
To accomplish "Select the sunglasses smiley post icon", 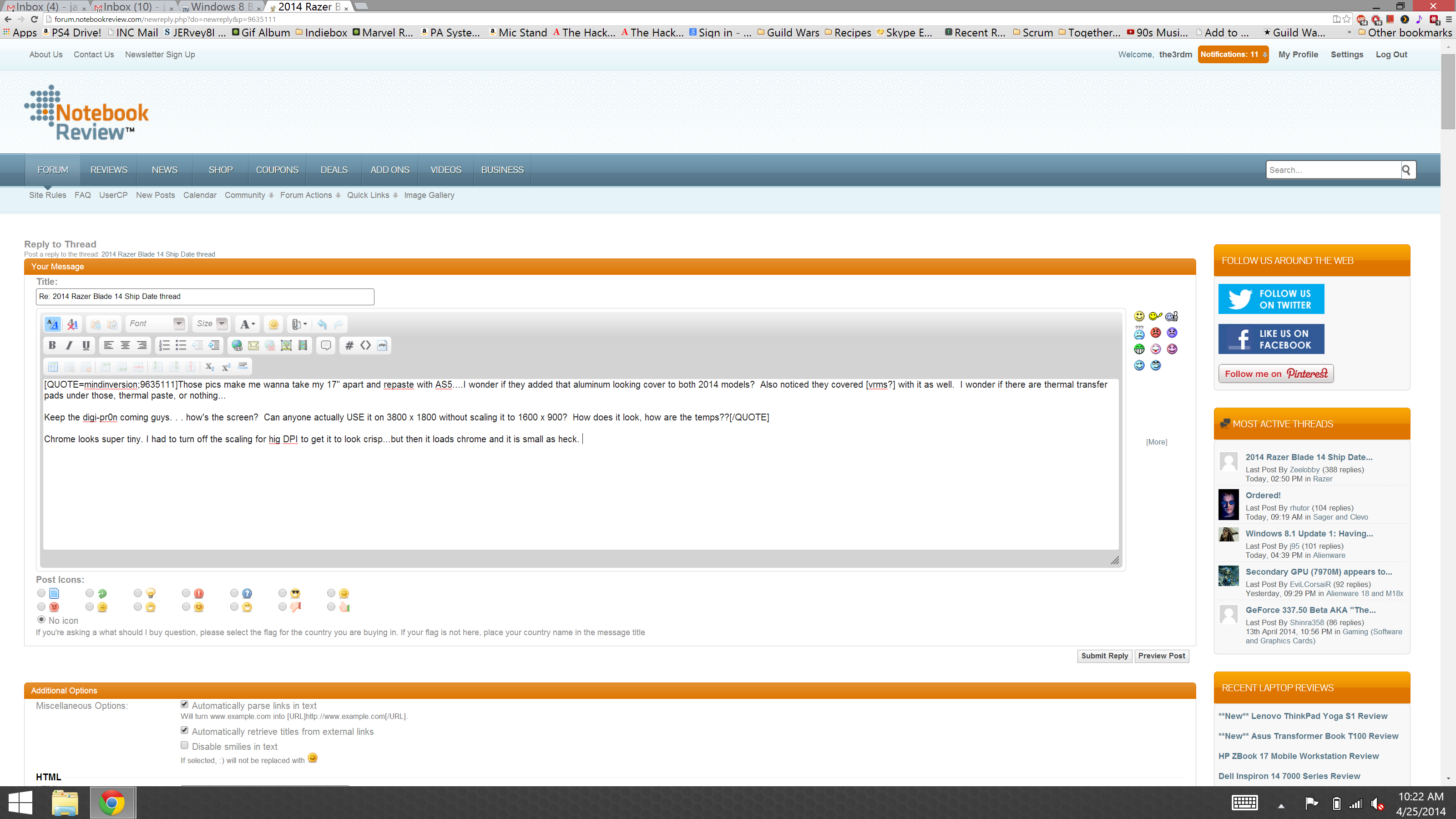I will pos(283,593).
